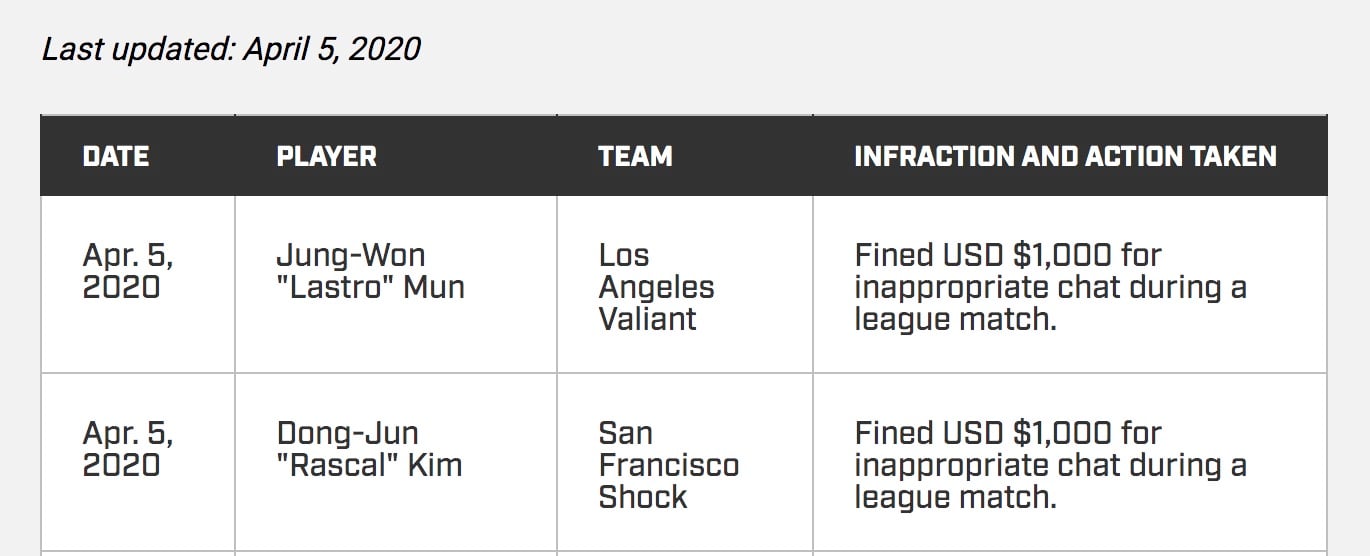The width and height of the screenshot is (1370, 556).
Task: Click the DATE column header
Action: coord(116,156)
